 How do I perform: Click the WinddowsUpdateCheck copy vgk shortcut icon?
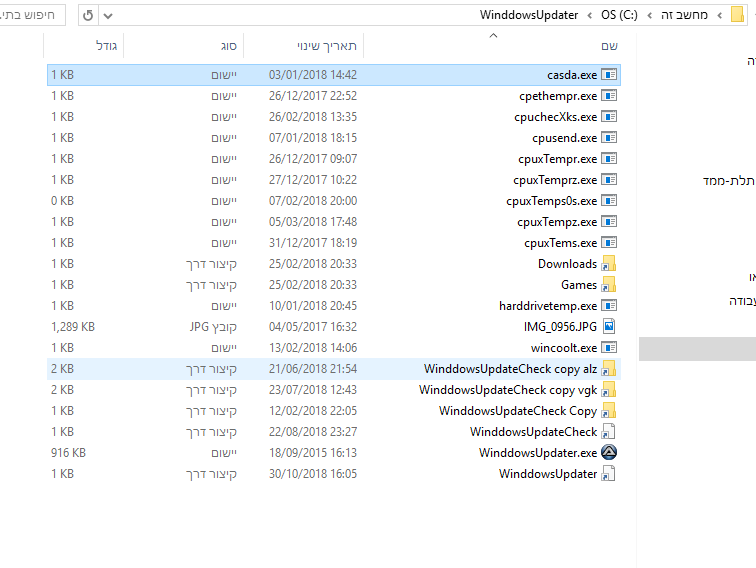609,390
